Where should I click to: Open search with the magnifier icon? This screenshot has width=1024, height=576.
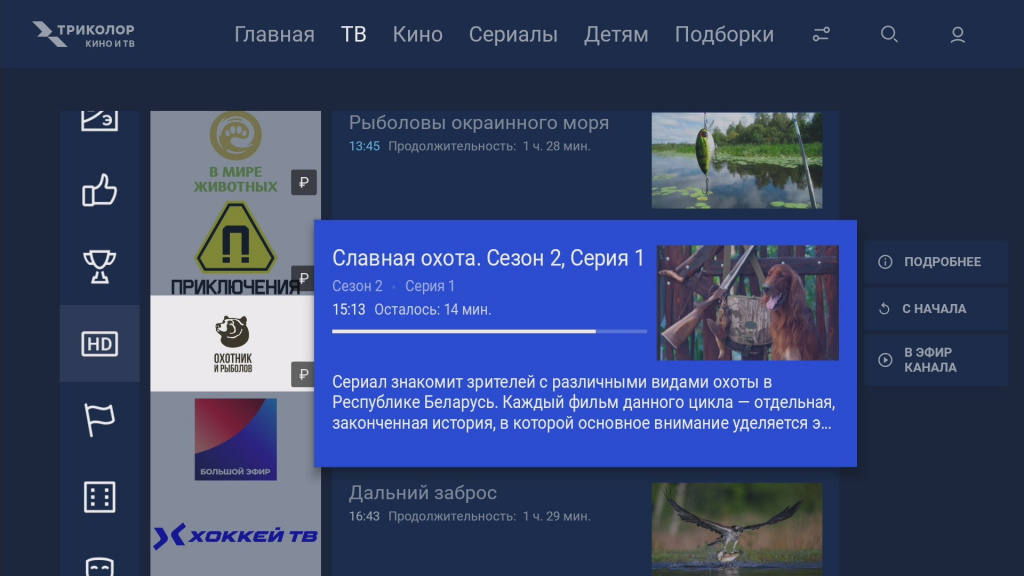click(x=889, y=34)
